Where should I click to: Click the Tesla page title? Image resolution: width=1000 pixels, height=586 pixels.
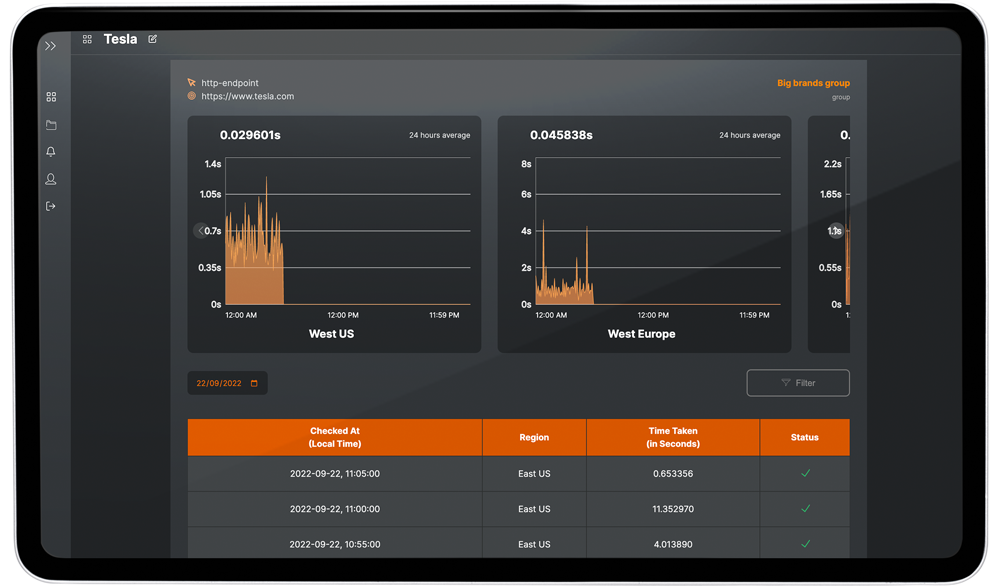click(121, 39)
